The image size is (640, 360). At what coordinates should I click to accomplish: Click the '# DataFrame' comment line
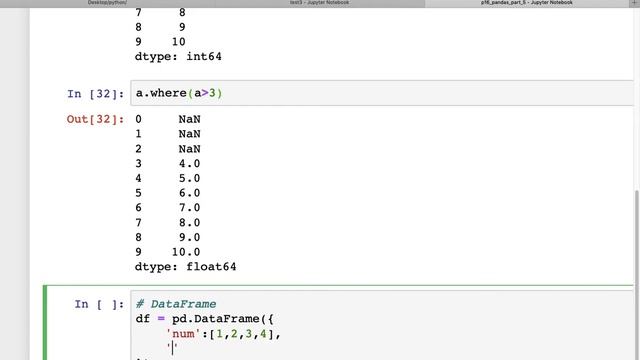[x=176, y=304]
